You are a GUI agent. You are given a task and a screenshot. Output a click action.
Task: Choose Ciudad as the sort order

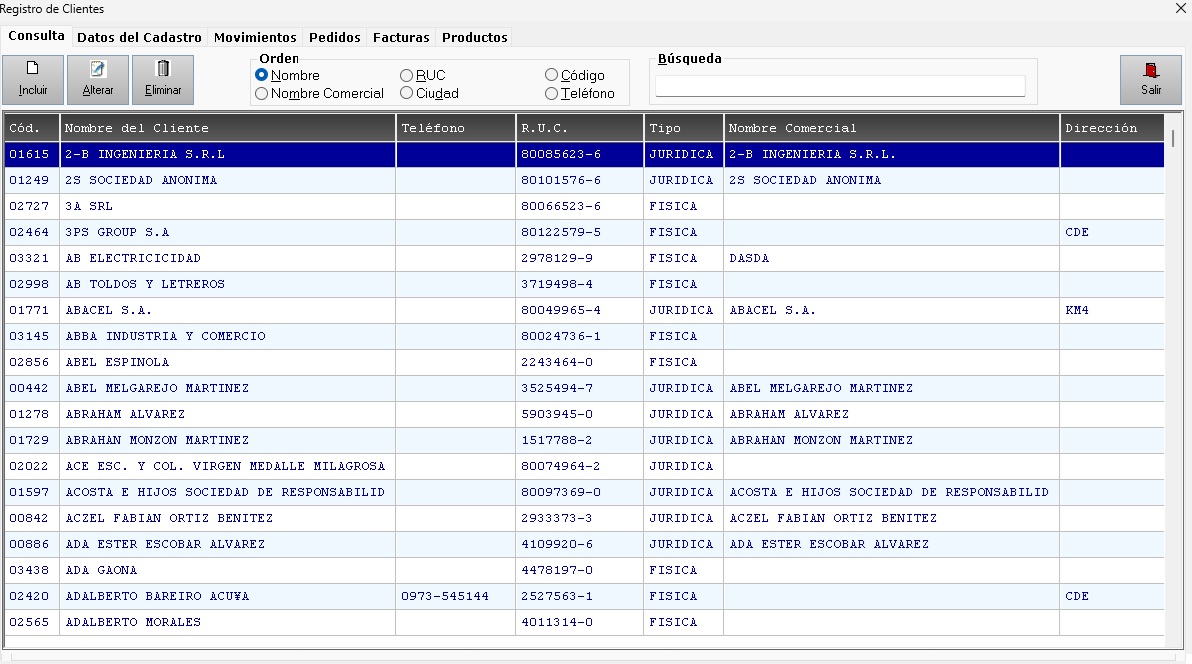tap(406, 93)
